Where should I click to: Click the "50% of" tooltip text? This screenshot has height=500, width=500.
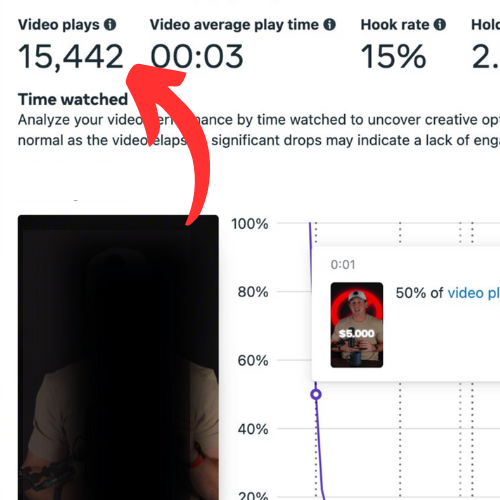coord(419,293)
